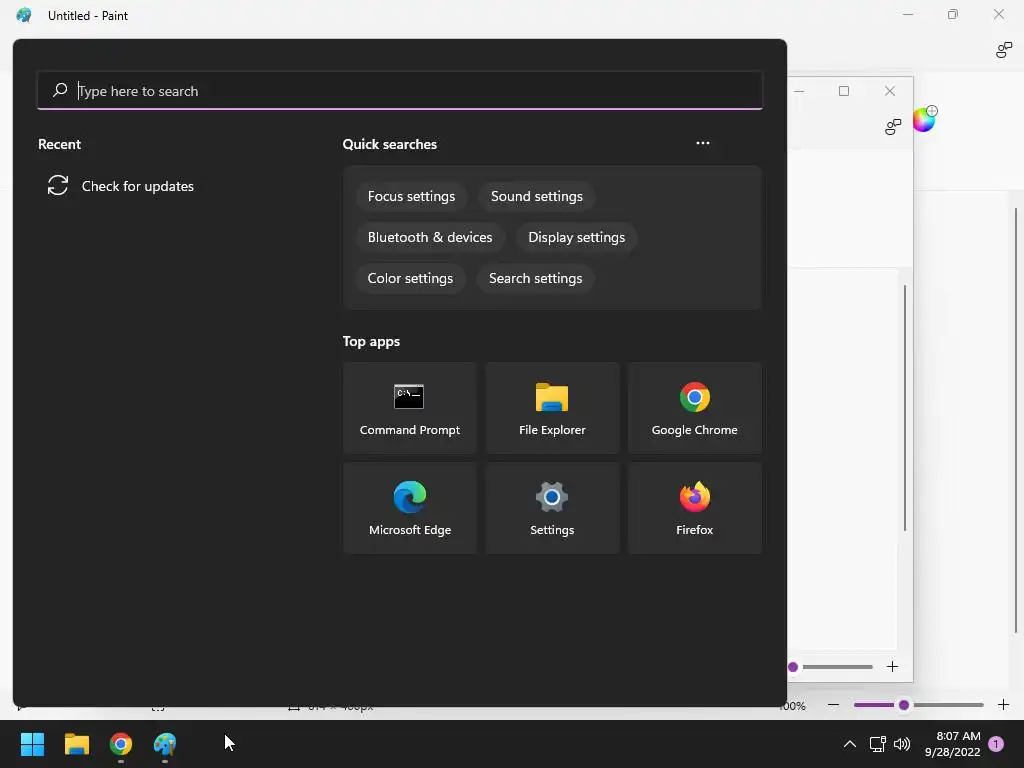Image resolution: width=1024 pixels, height=768 pixels.
Task: Click the Paint main zoom slider handle
Action: click(x=904, y=705)
